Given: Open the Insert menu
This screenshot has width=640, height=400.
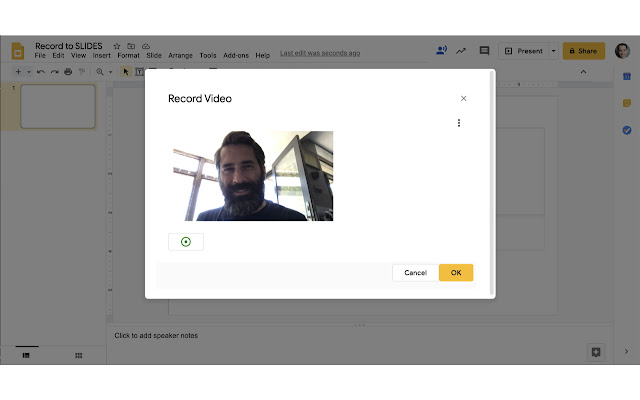Looking at the screenshot, I should point(101,56).
